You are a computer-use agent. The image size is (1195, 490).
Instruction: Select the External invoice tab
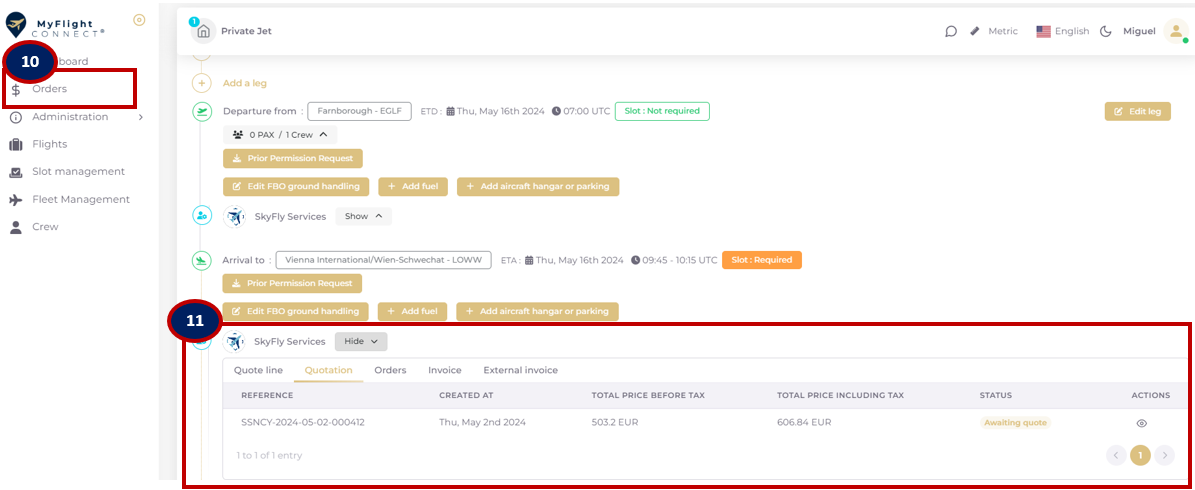point(520,370)
